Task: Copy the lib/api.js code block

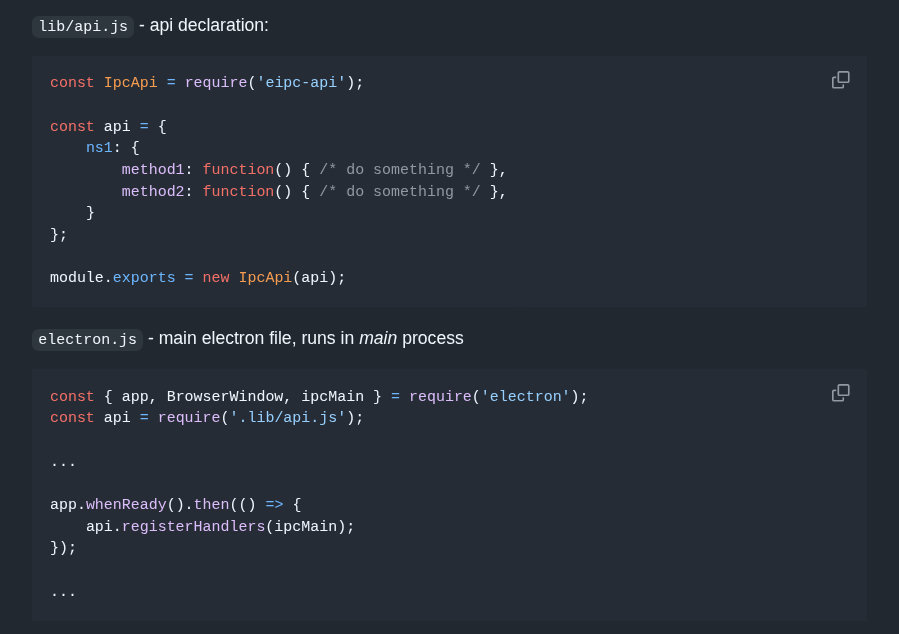Action: 840,79
